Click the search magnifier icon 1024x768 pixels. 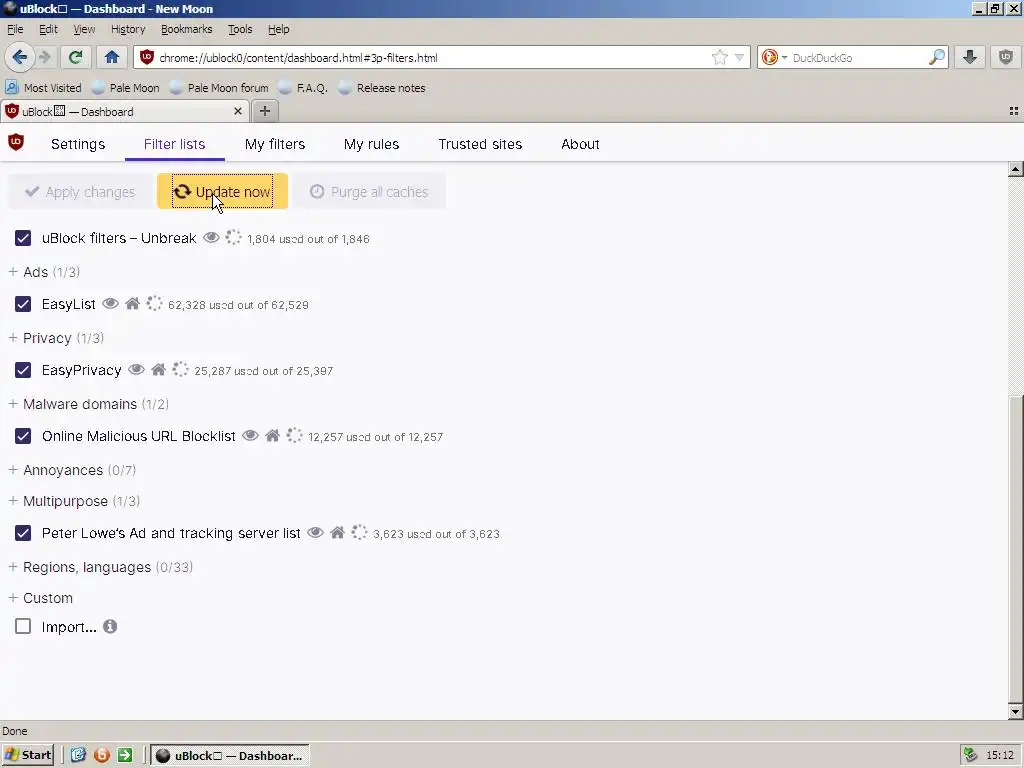pyautogui.click(x=936, y=57)
